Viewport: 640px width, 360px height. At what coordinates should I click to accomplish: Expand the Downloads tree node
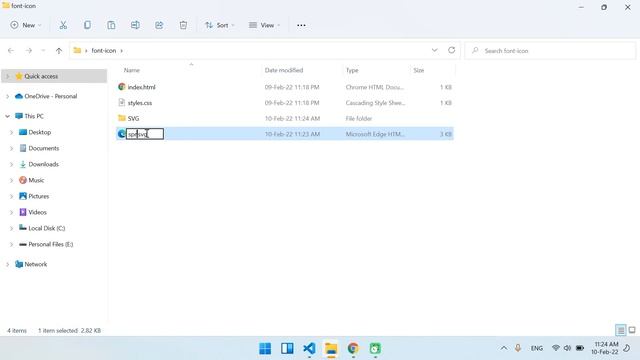[x=11, y=164]
